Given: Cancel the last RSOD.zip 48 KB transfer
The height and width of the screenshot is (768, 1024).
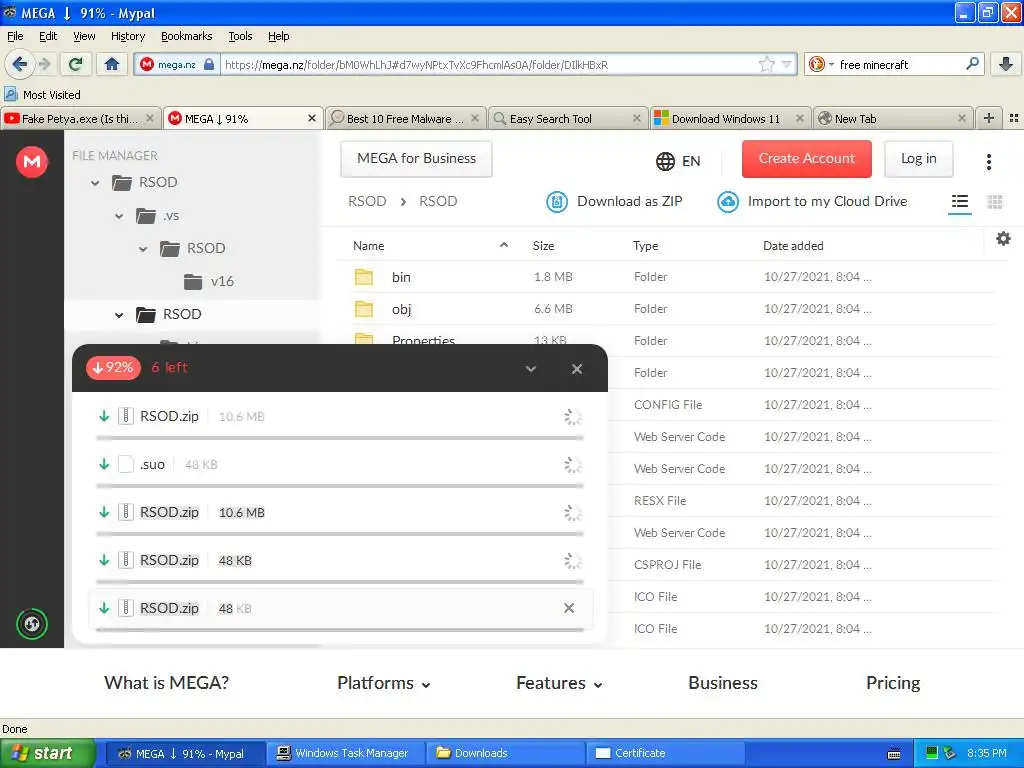Looking at the screenshot, I should [x=569, y=608].
